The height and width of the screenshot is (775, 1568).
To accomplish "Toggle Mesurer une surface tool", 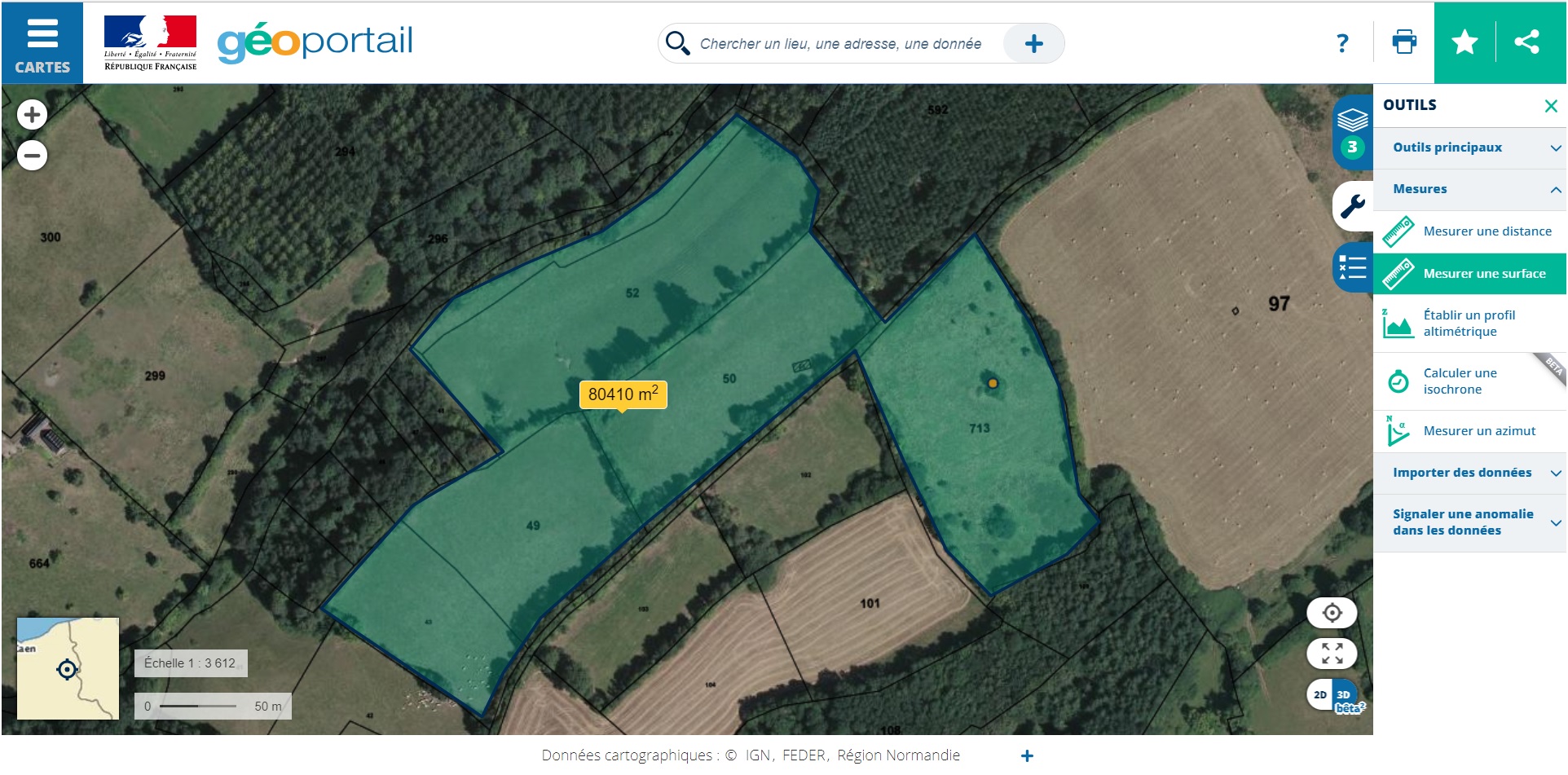I will (x=1470, y=274).
